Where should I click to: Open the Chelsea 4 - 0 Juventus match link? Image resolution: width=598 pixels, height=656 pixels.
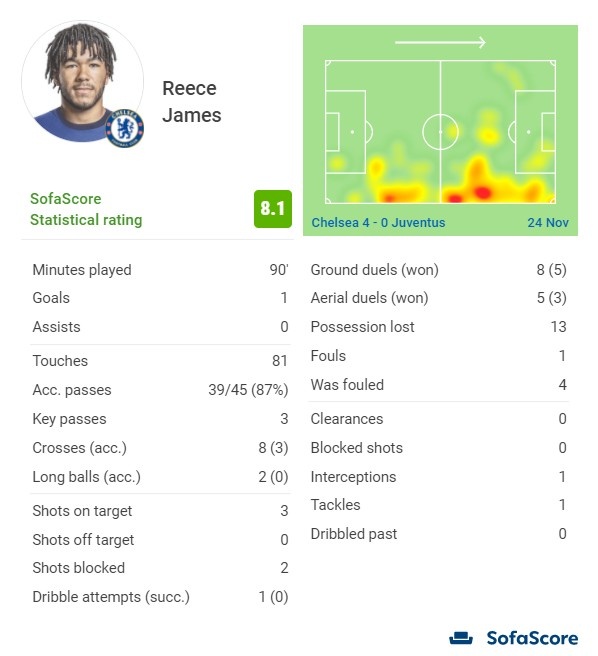click(378, 222)
